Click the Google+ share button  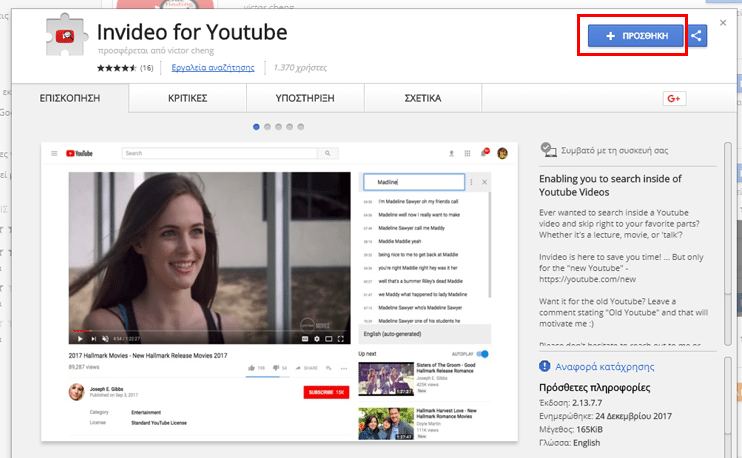point(674,98)
